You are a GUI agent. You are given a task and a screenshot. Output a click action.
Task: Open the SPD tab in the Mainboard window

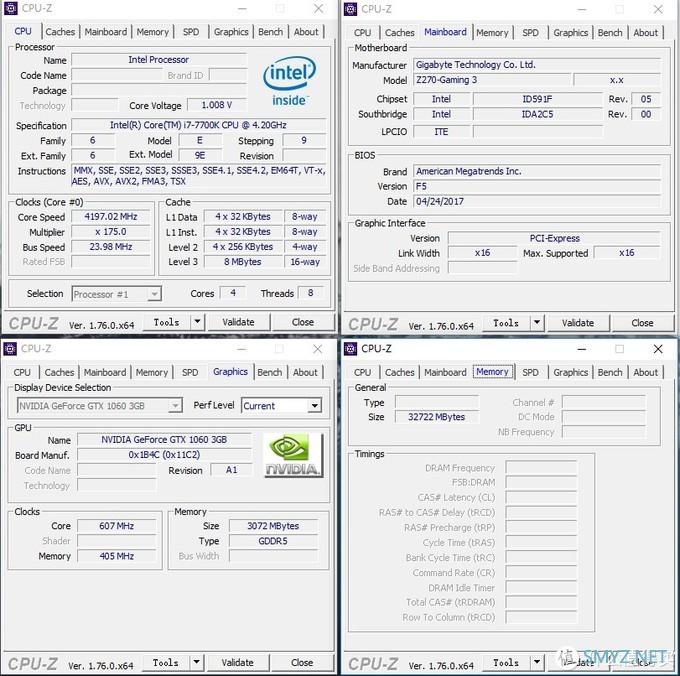530,33
